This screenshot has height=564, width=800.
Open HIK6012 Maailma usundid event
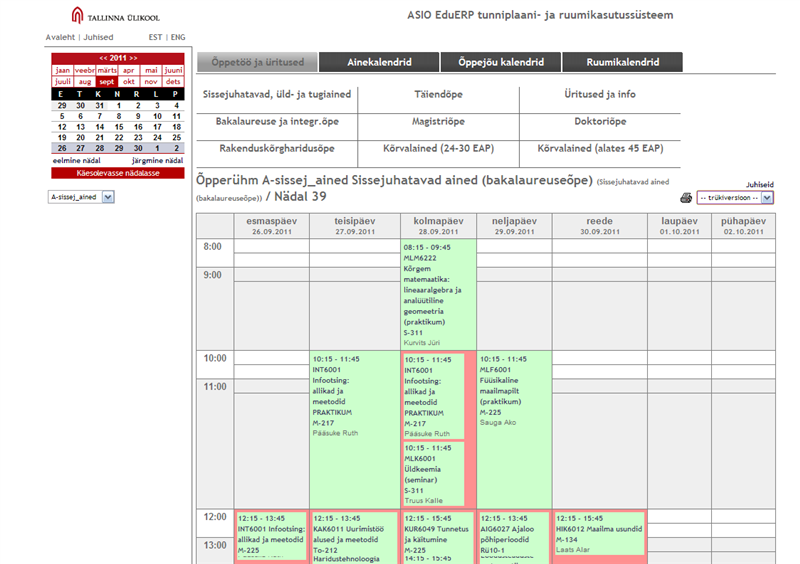[x=599, y=533]
